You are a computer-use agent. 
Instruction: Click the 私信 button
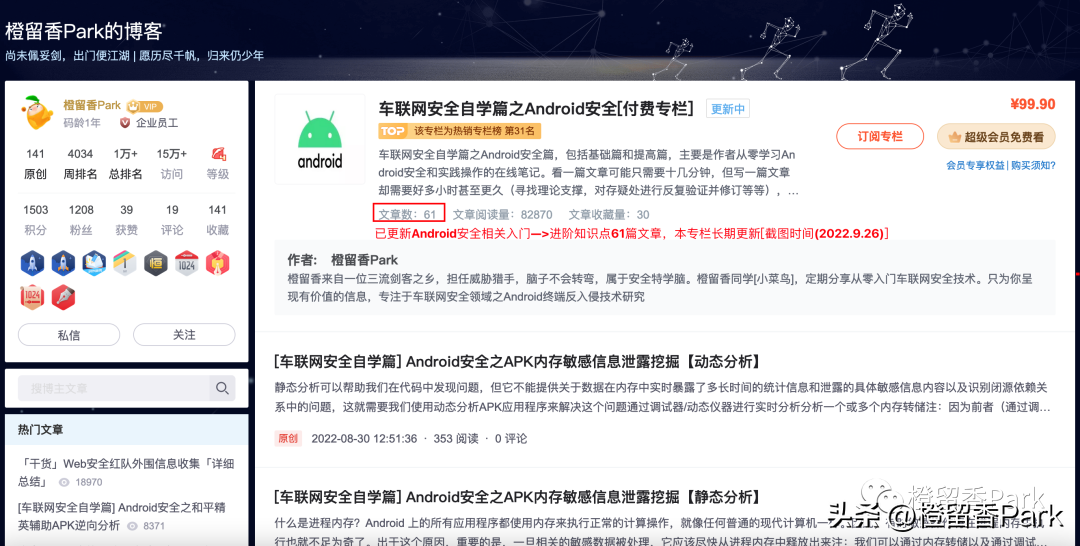(x=69, y=335)
